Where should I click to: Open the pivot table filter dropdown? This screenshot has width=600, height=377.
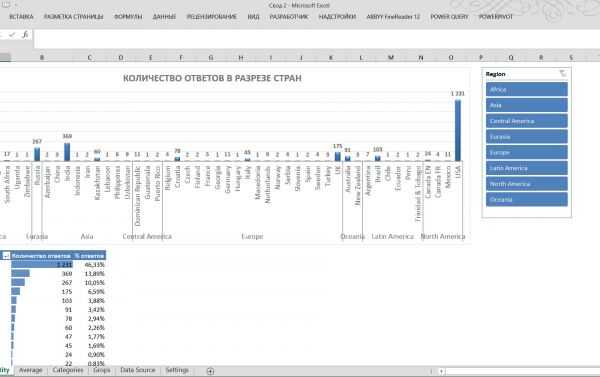(x=6, y=256)
